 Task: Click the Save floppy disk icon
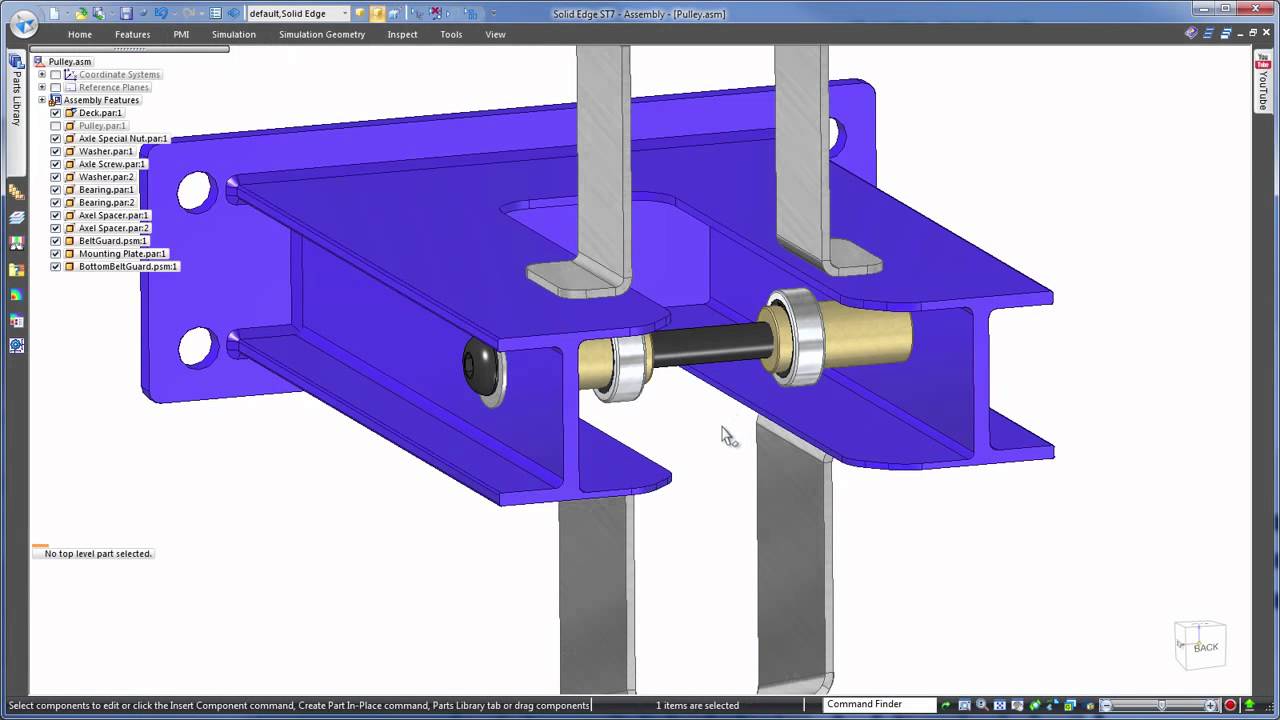(126, 14)
